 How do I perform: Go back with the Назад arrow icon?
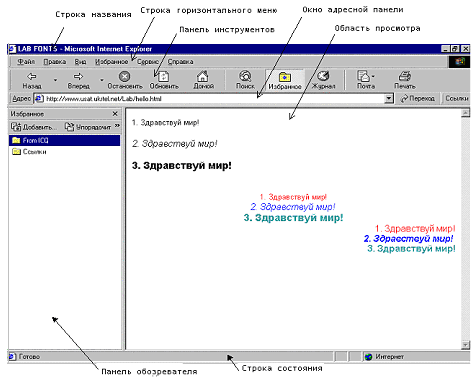click(x=32, y=76)
